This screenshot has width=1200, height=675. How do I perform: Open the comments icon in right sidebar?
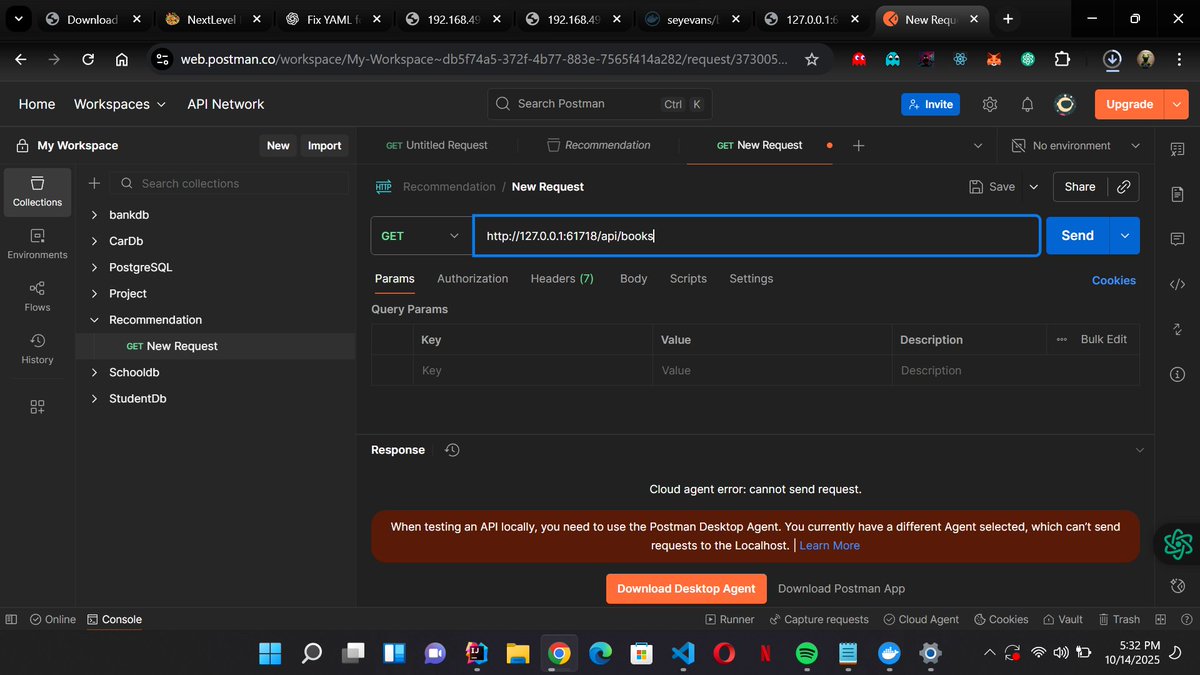(x=1177, y=239)
